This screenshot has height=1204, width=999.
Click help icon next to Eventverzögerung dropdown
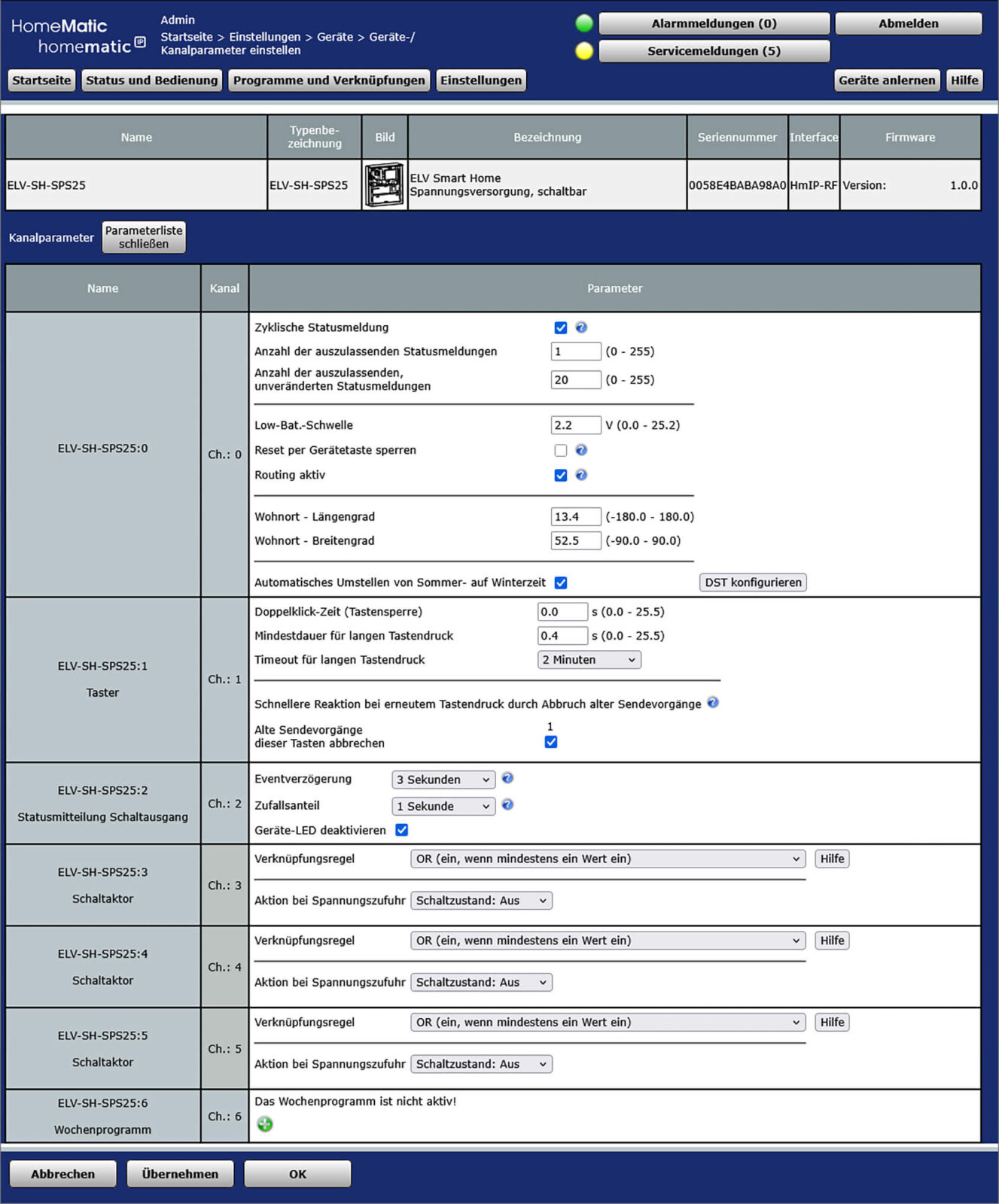(507, 778)
